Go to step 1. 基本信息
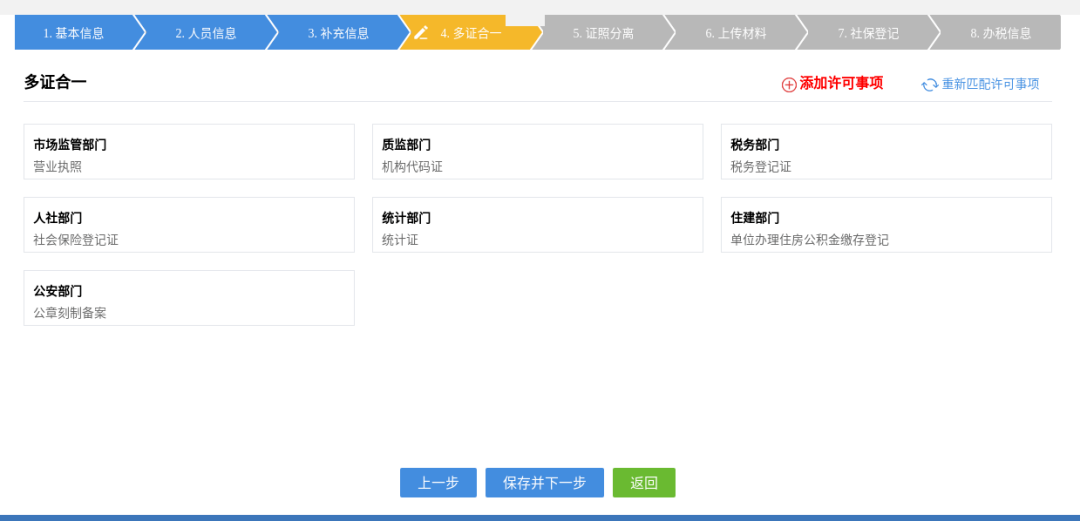 tap(74, 33)
